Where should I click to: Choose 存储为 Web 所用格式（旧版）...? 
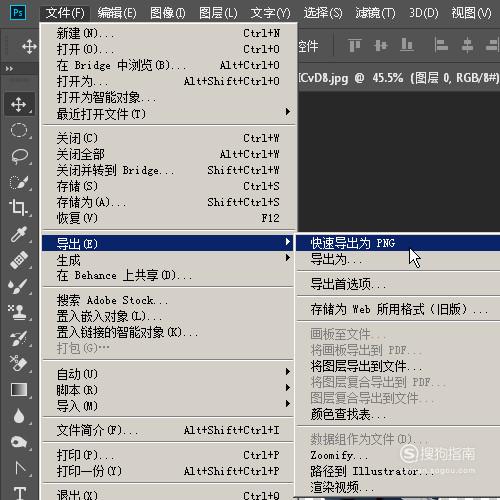(x=398, y=309)
